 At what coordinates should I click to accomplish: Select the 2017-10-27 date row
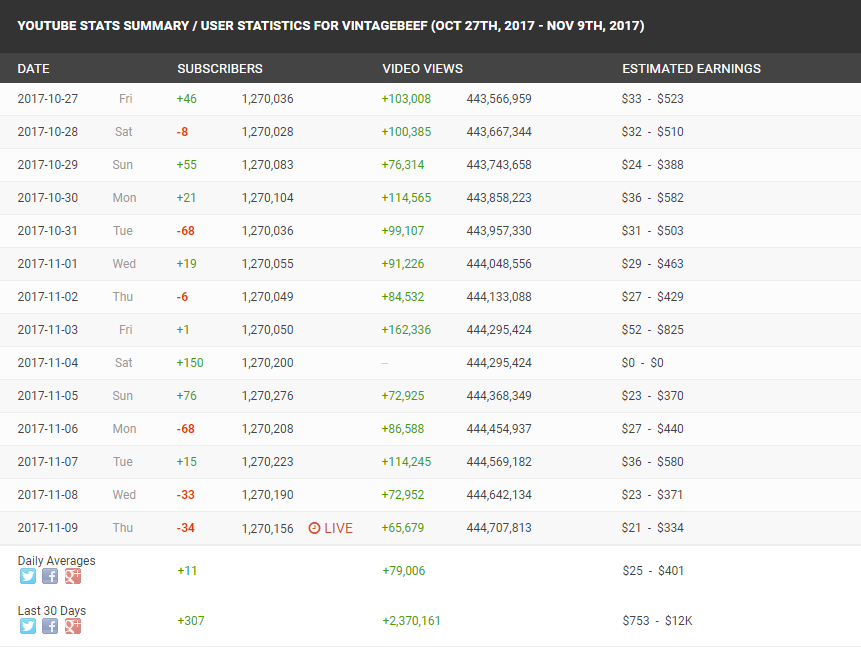tap(430, 99)
